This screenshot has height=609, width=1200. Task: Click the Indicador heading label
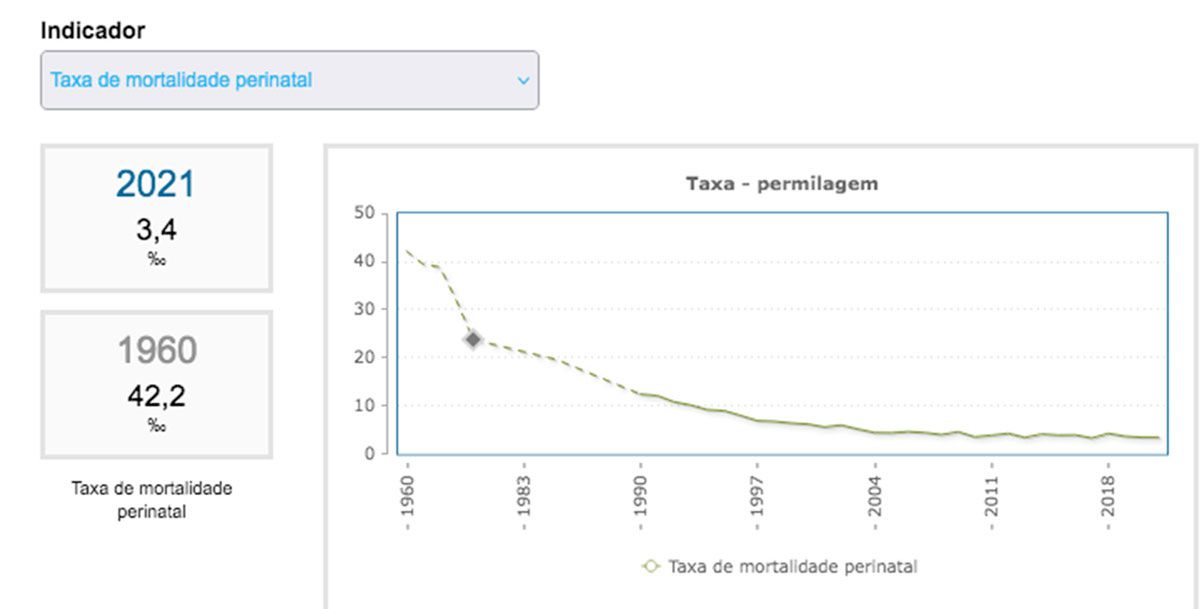92,31
